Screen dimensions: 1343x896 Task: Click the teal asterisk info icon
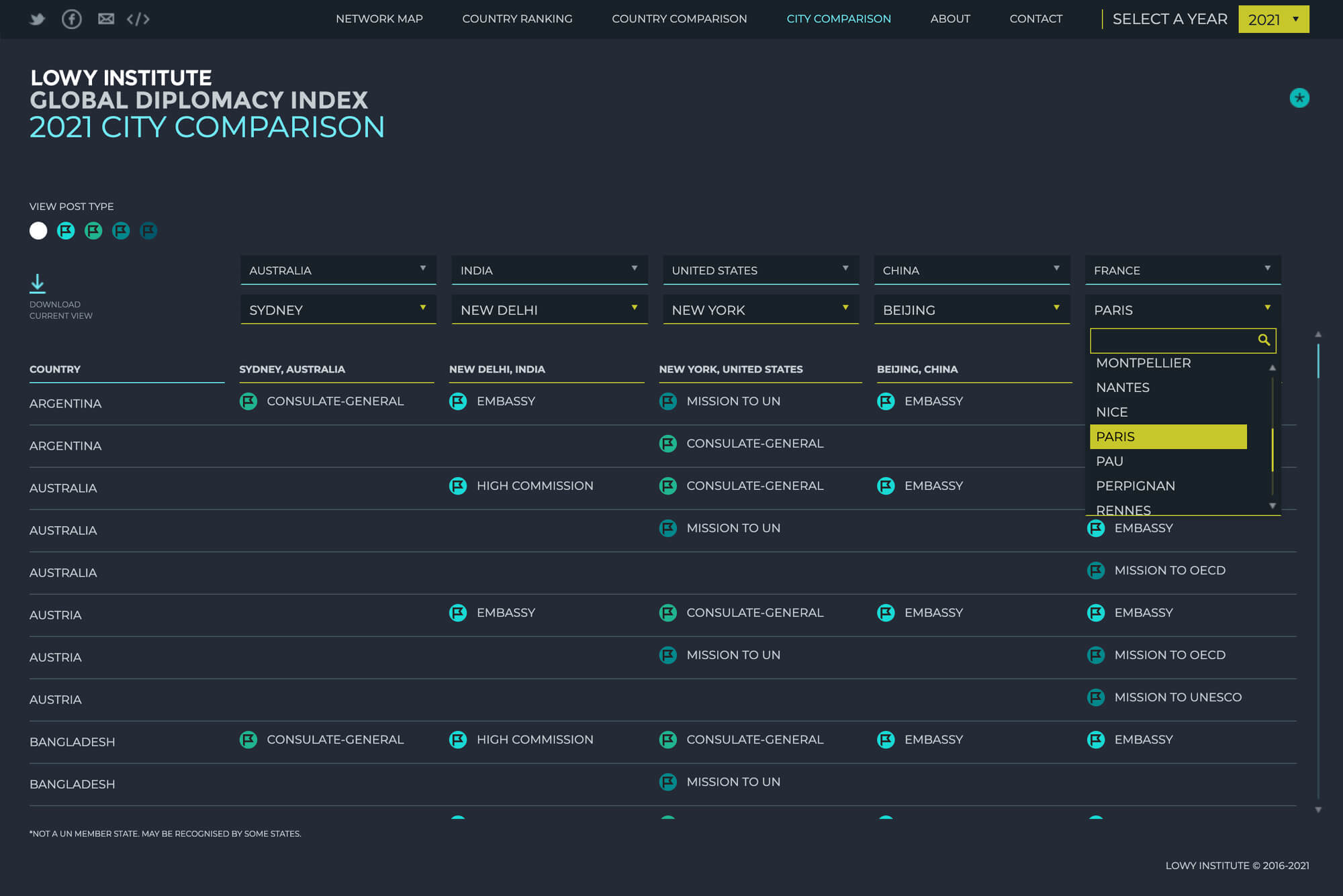point(1299,98)
